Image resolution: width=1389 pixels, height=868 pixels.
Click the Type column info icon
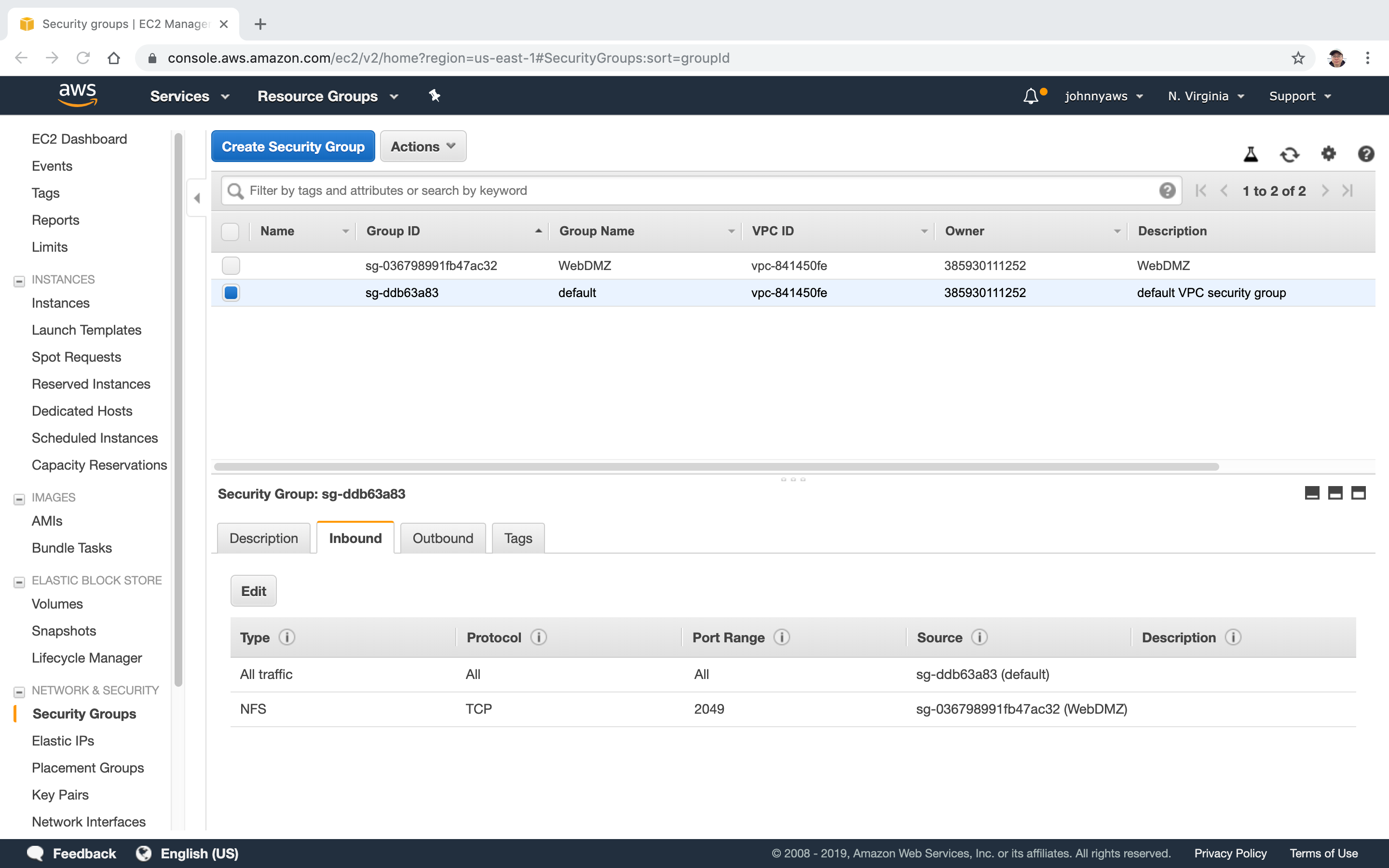tap(287, 637)
